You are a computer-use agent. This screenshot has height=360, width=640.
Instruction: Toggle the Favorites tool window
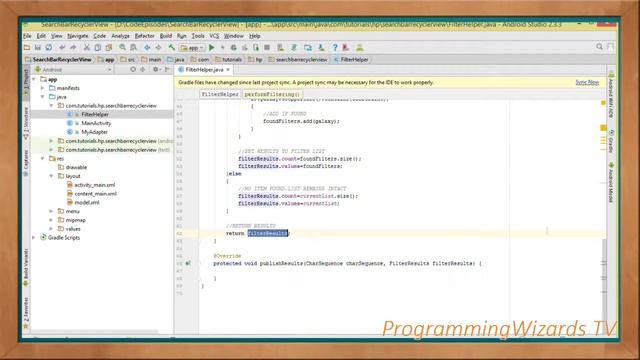coord(26,313)
